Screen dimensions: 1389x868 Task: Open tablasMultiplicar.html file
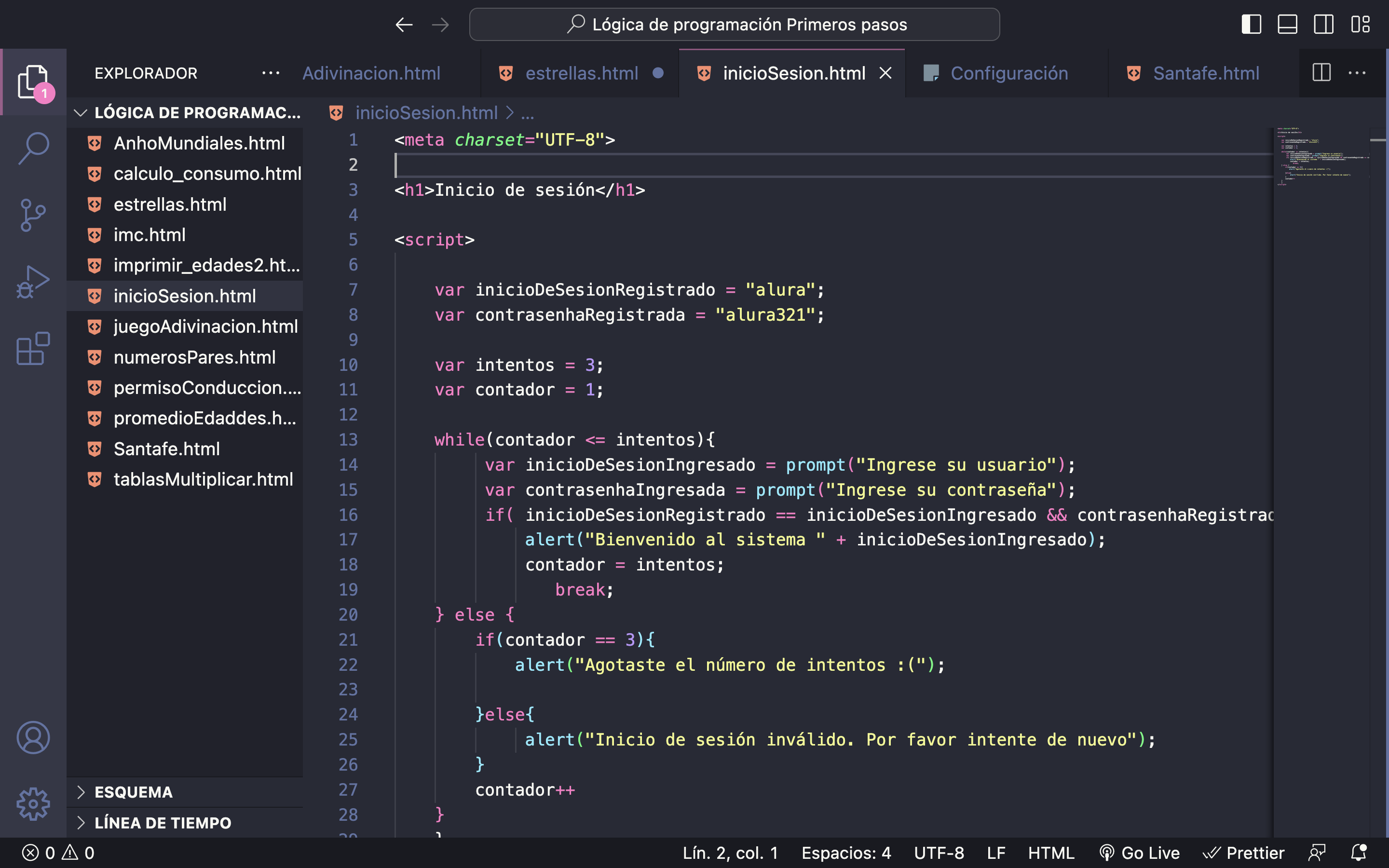point(185,479)
